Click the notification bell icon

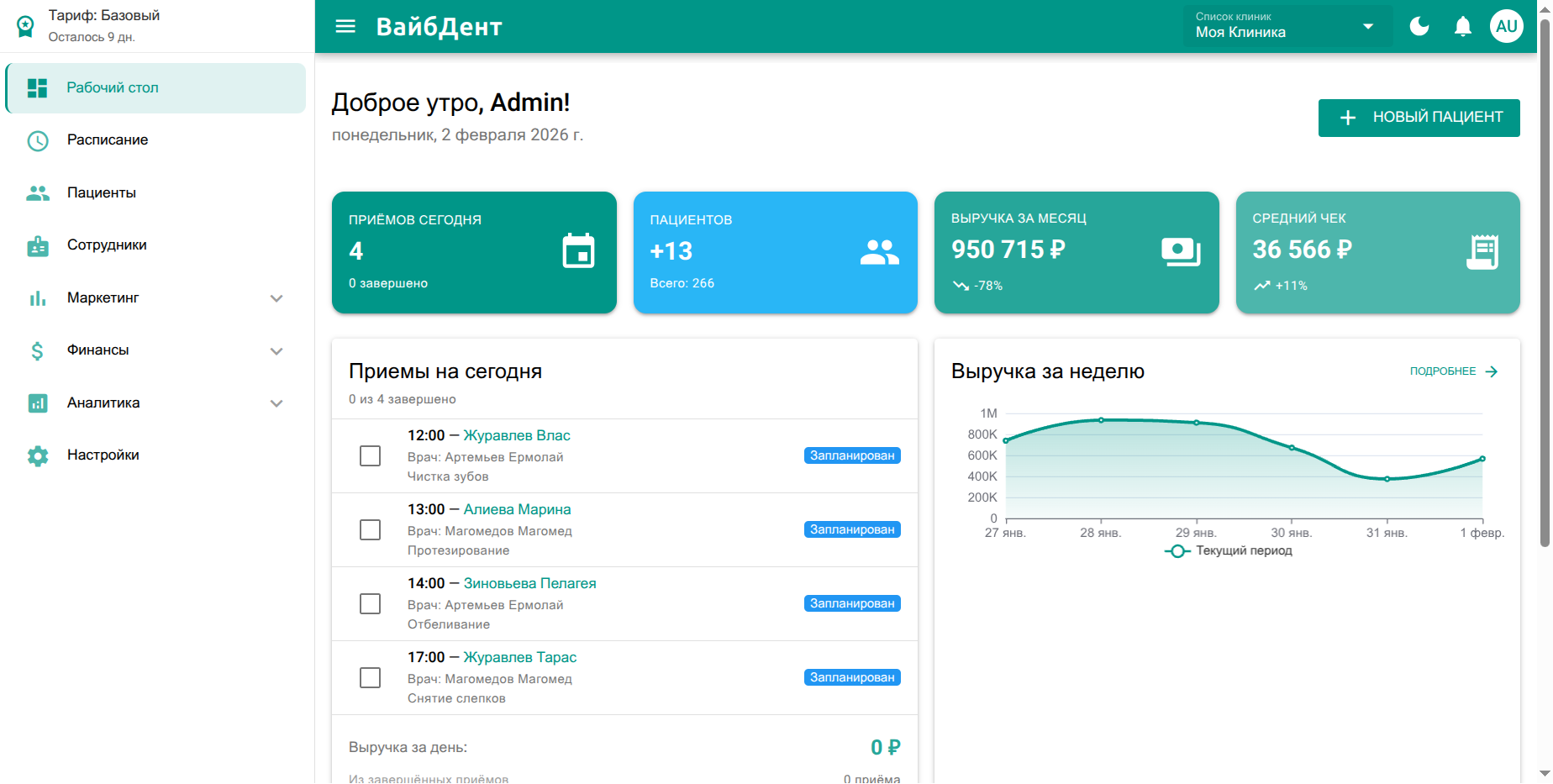click(x=1462, y=26)
